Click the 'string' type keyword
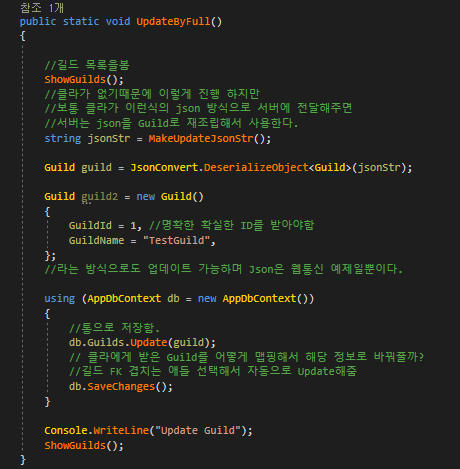Viewport: 460px width, 469px height. click(x=63, y=138)
